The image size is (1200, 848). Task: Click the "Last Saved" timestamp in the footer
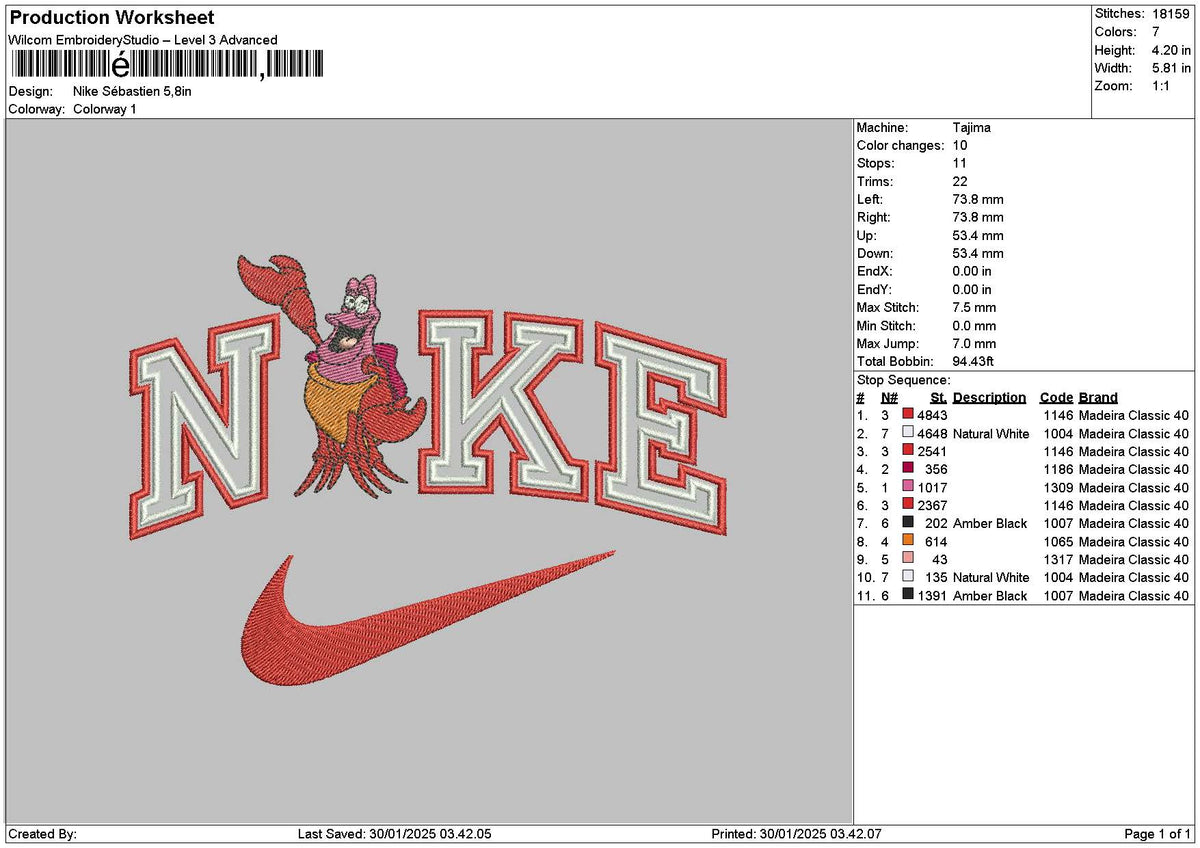(x=395, y=834)
